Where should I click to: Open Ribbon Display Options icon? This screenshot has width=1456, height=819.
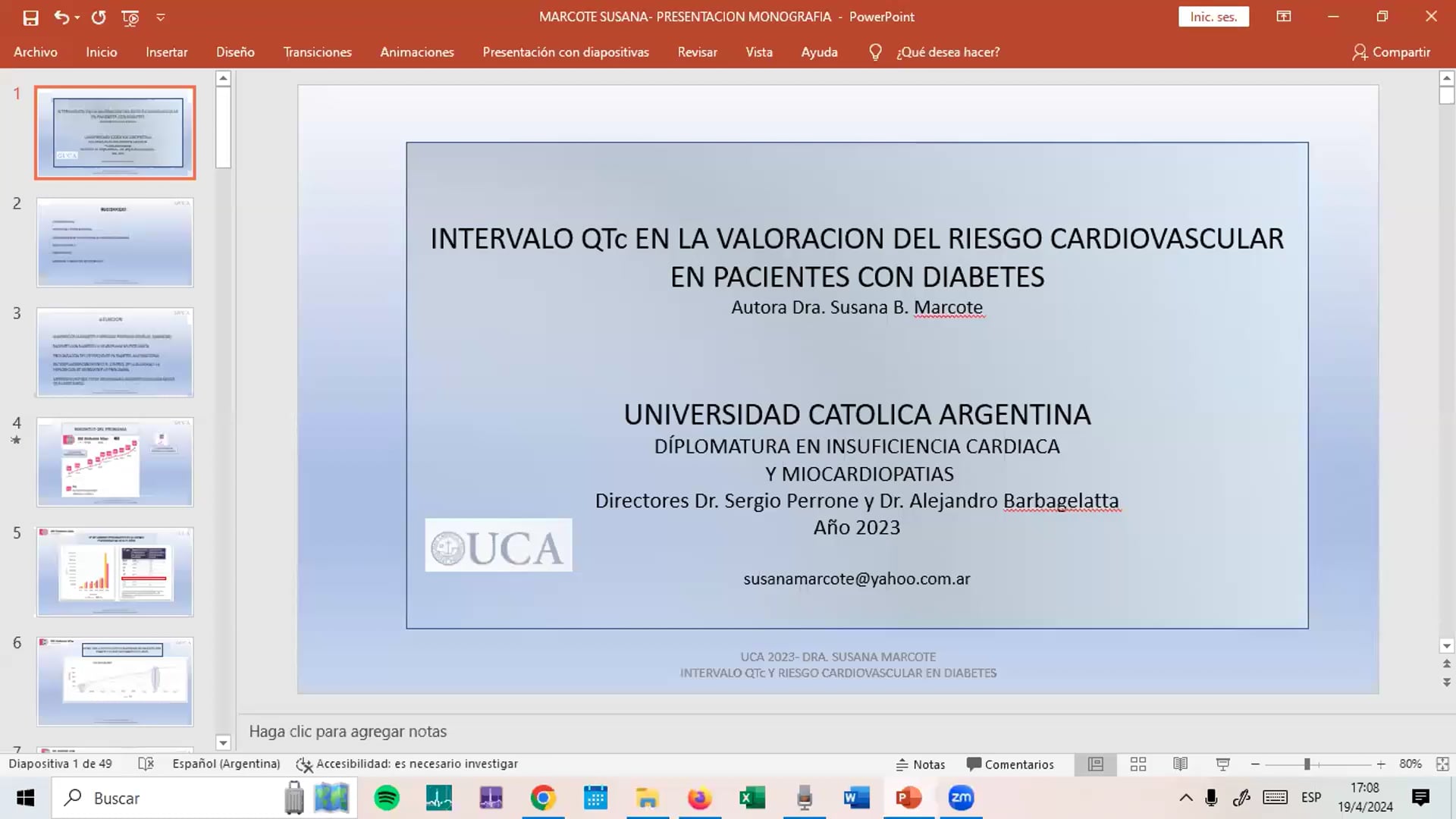click(1283, 17)
